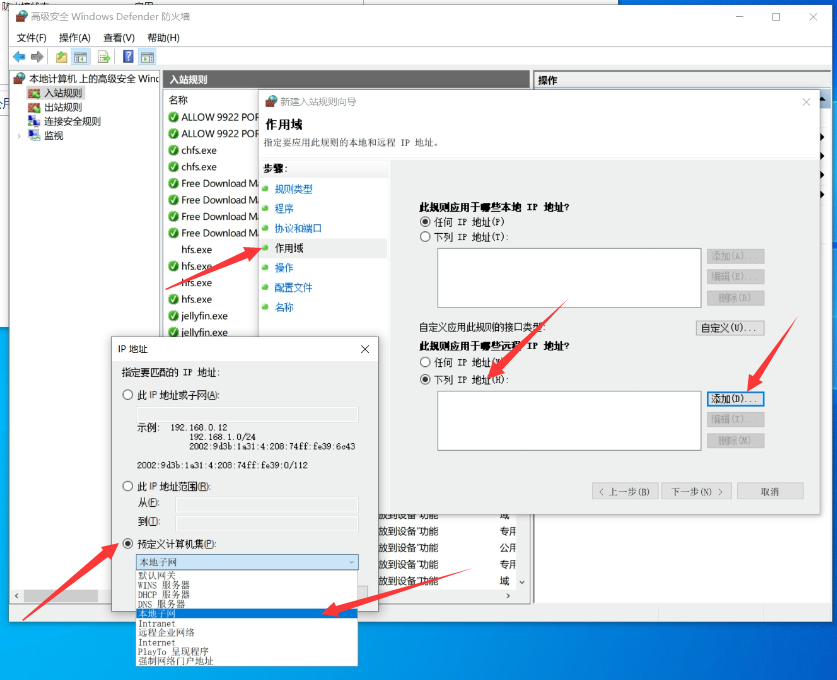Click the remote IP addresses list box
This screenshot has height=680, width=837.
click(x=569, y=421)
